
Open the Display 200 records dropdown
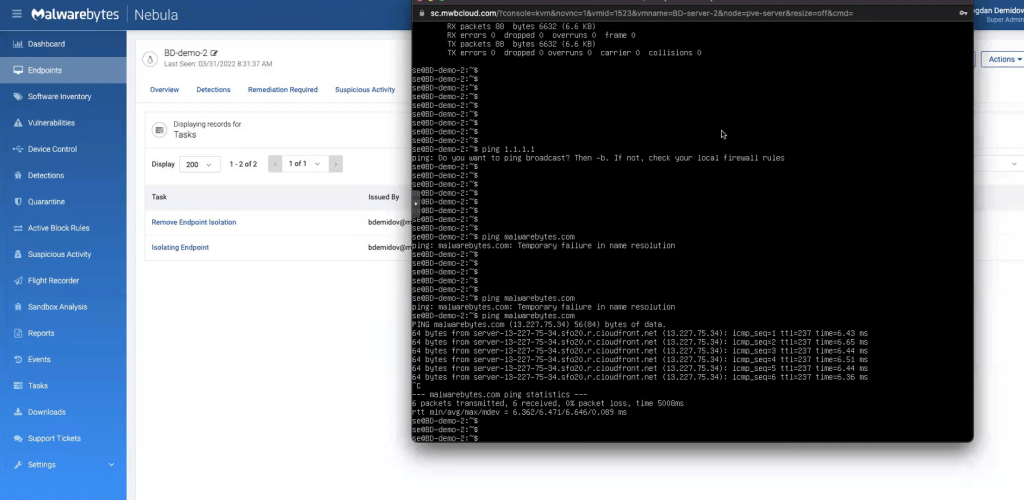pos(199,164)
